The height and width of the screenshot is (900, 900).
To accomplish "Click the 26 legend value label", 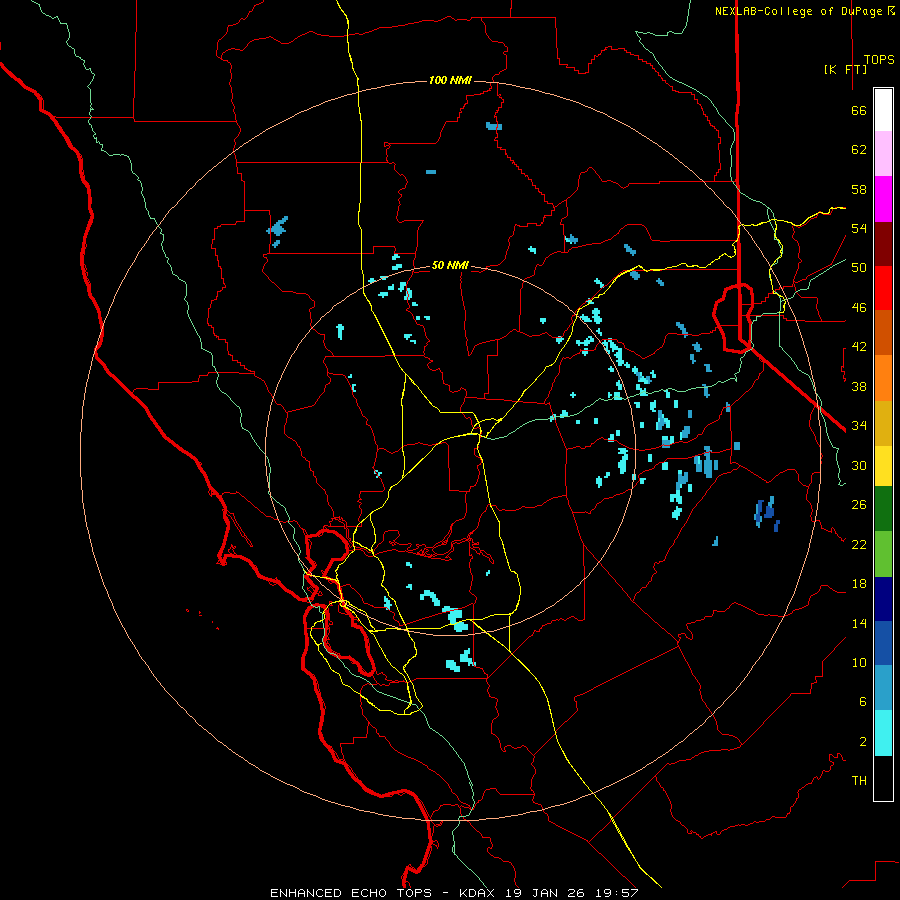I will click(x=859, y=505).
